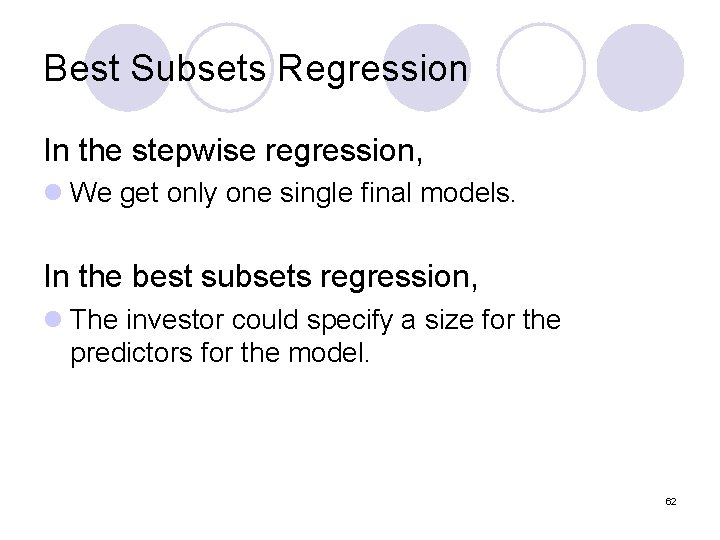This screenshot has height=540, width=720.
Task: Select heading "In the stepwise regression,"
Action: (234, 151)
